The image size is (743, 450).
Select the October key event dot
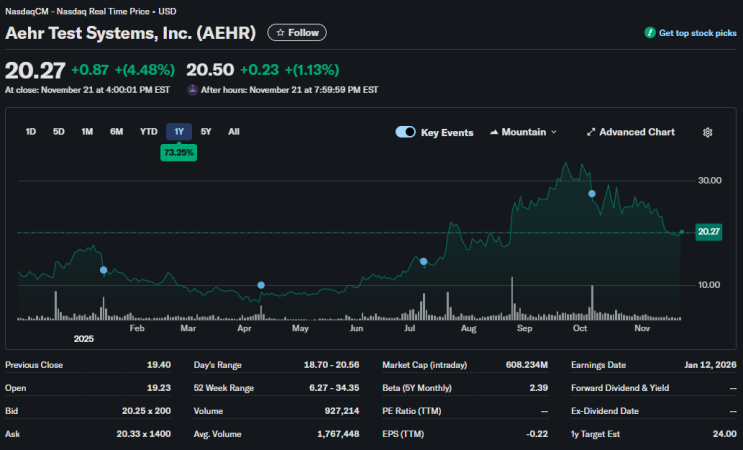tap(592, 194)
